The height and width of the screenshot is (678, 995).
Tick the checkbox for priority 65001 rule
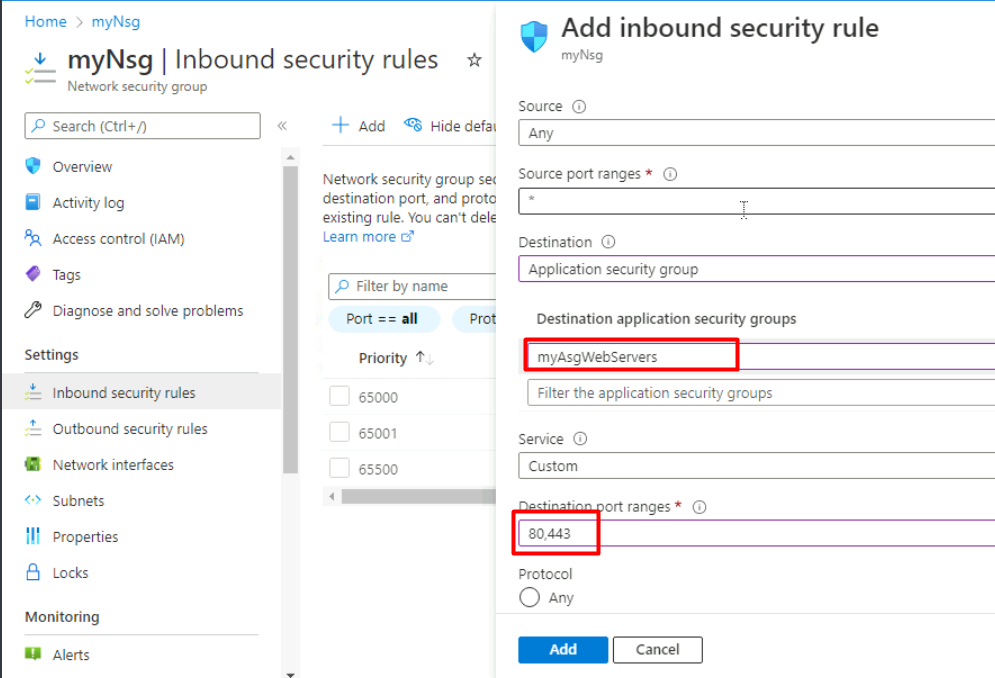[x=339, y=432]
